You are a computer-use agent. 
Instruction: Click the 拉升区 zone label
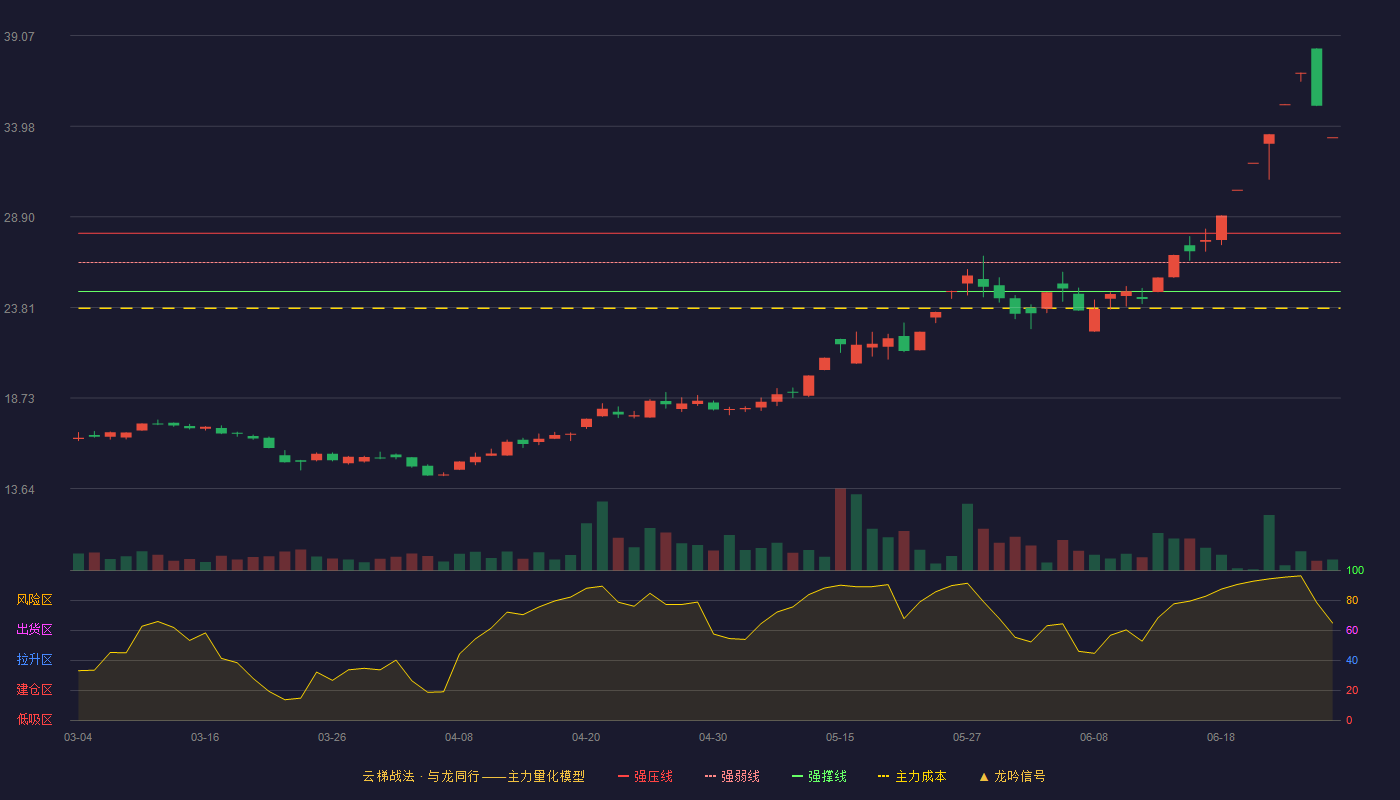click(x=34, y=660)
